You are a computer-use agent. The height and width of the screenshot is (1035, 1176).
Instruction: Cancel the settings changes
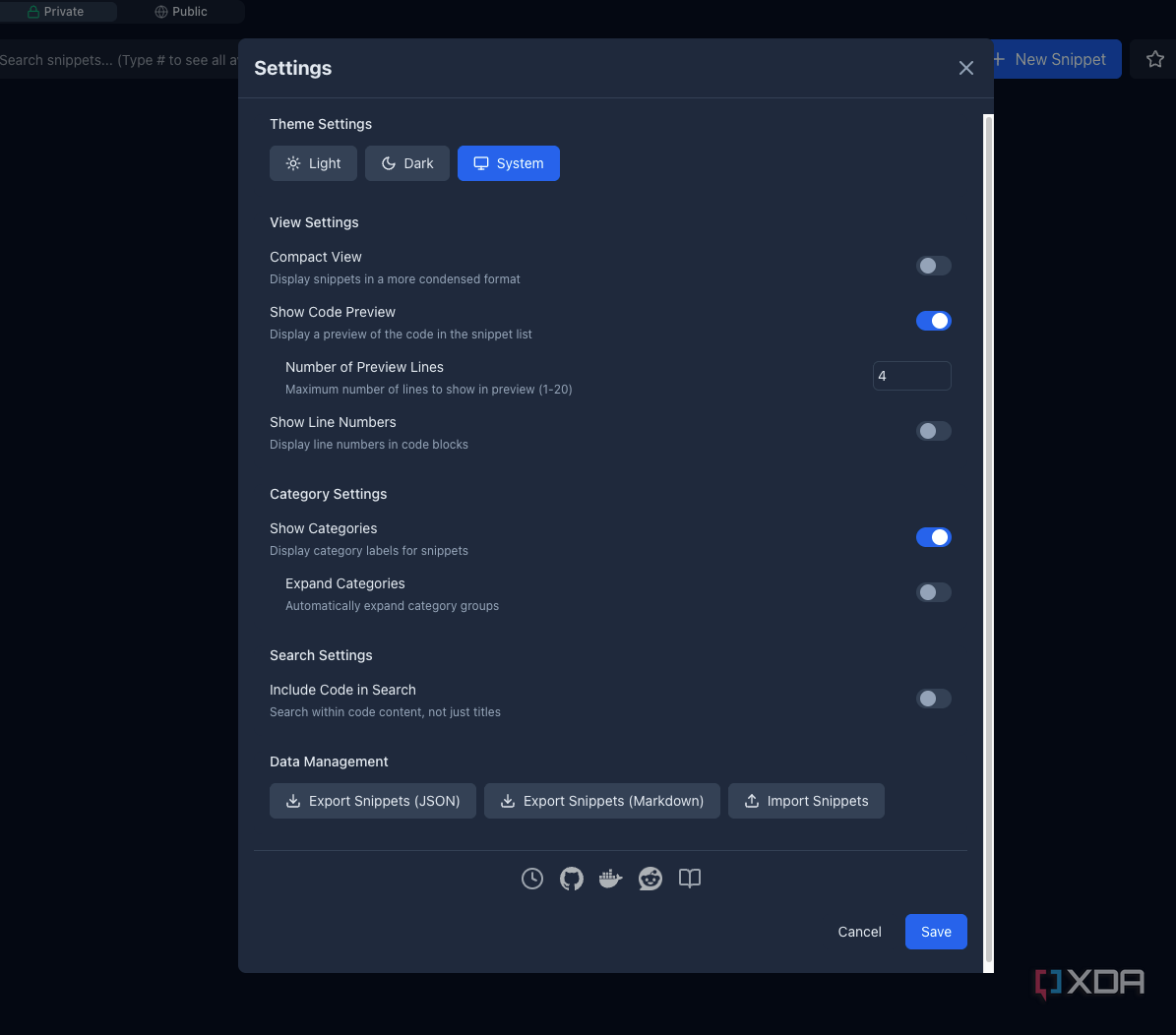(859, 932)
